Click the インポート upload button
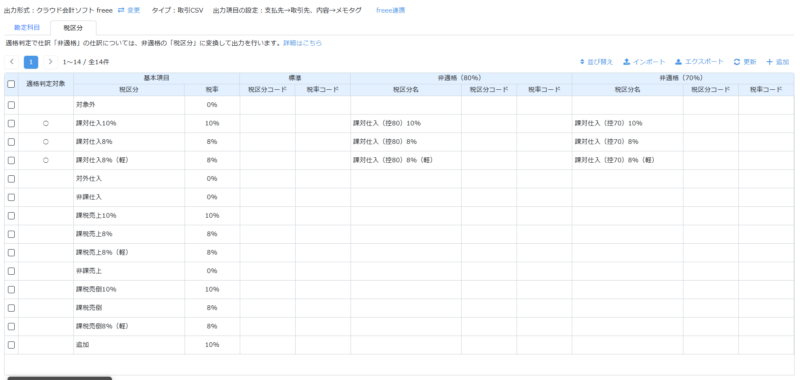This screenshot has height=380, width=800. (x=644, y=62)
